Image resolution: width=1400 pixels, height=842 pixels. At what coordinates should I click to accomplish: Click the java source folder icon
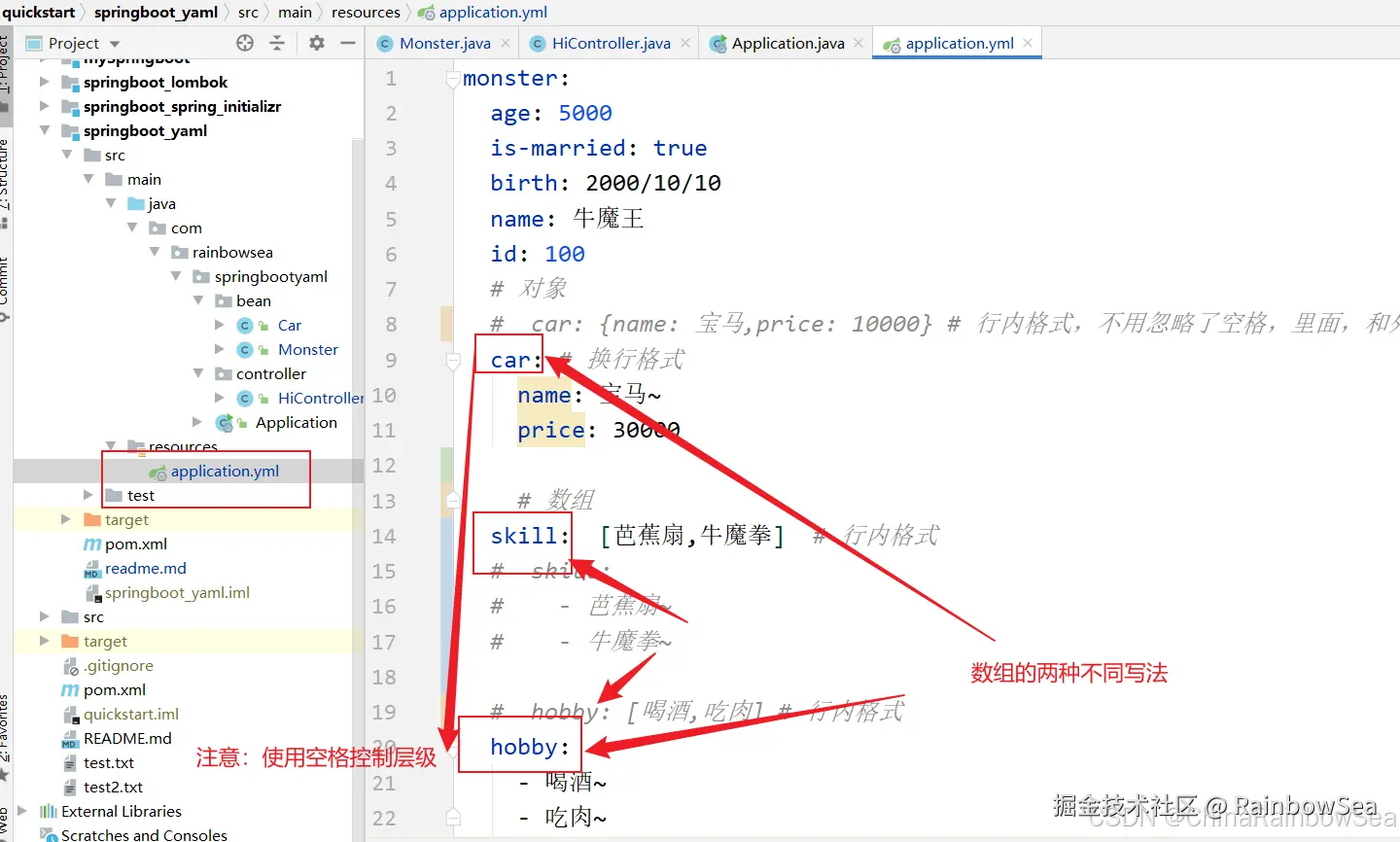[136, 203]
